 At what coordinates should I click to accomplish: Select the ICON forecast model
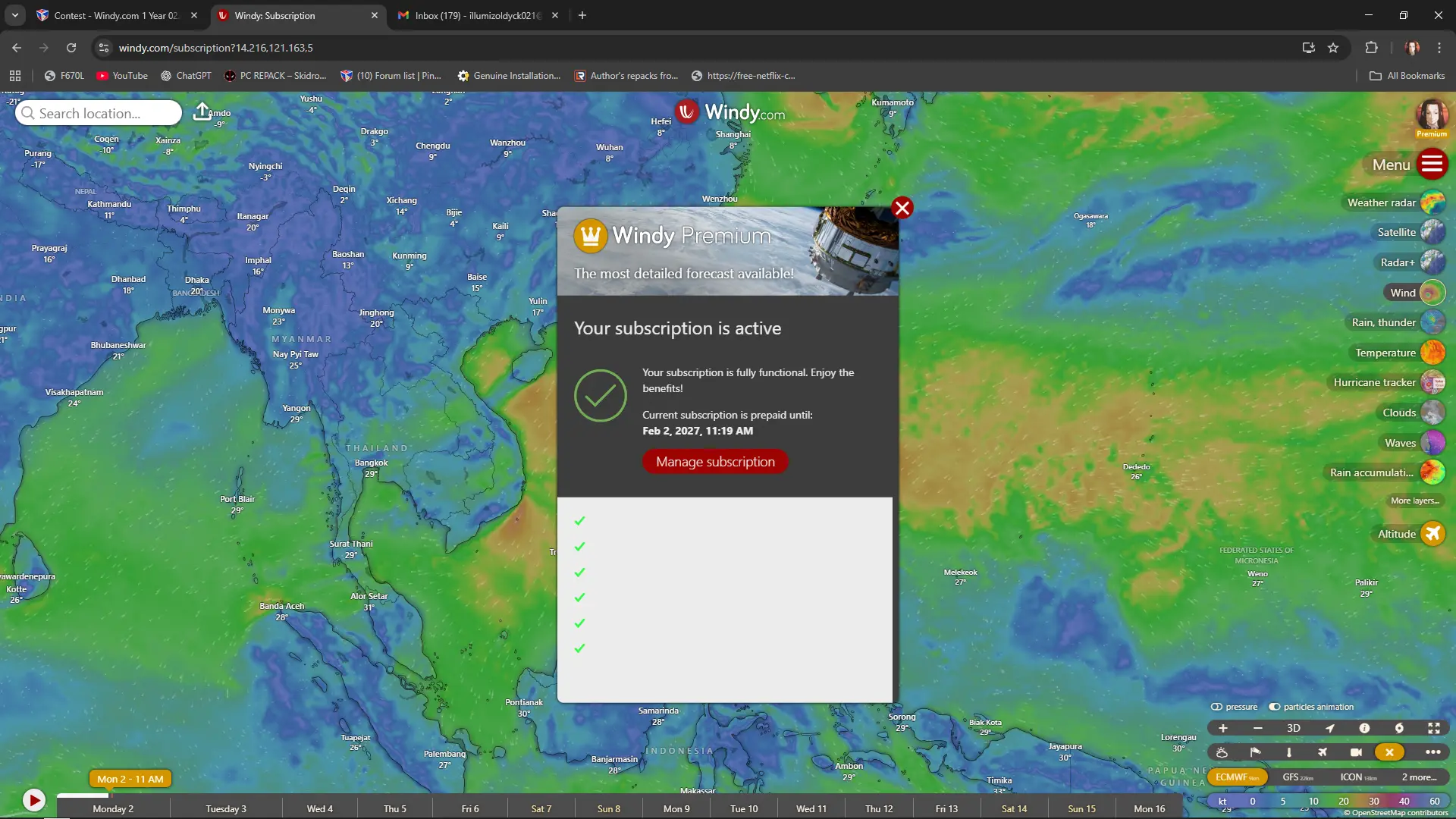pos(1357,777)
